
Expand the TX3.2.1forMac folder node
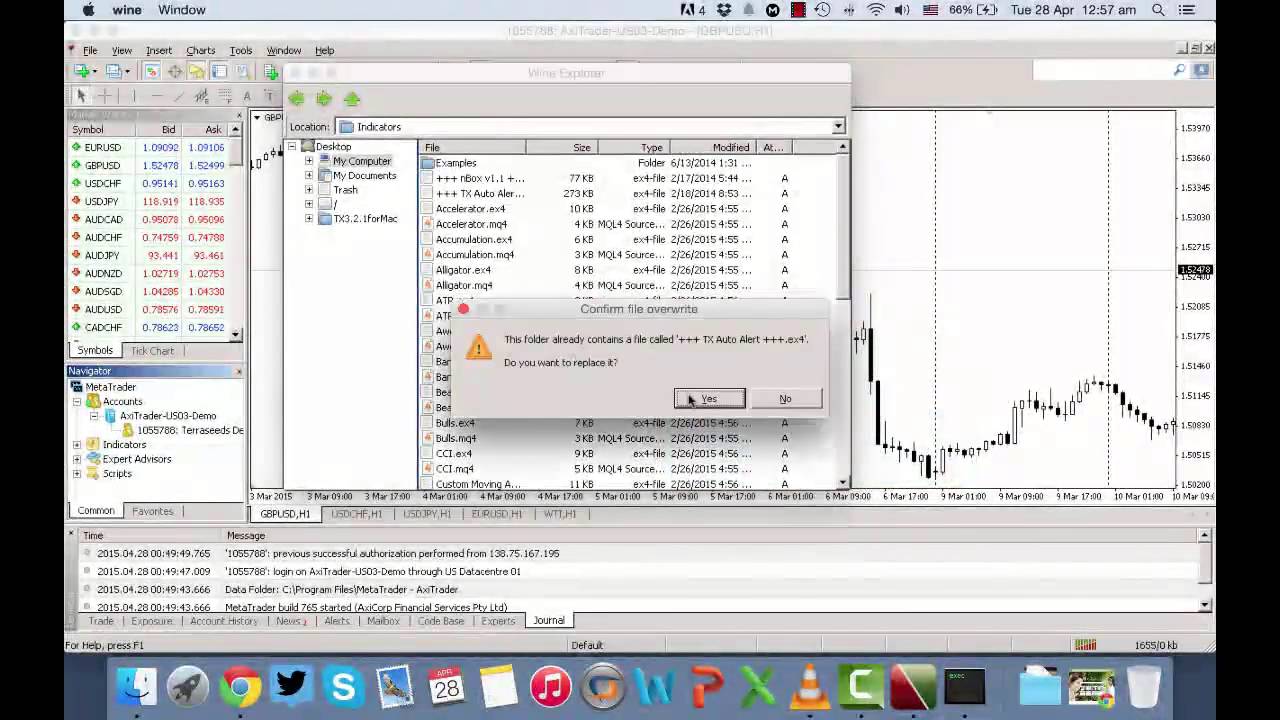pos(309,219)
